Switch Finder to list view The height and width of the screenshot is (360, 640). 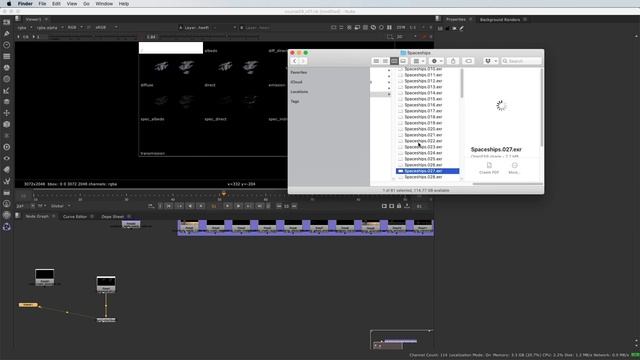385,61
